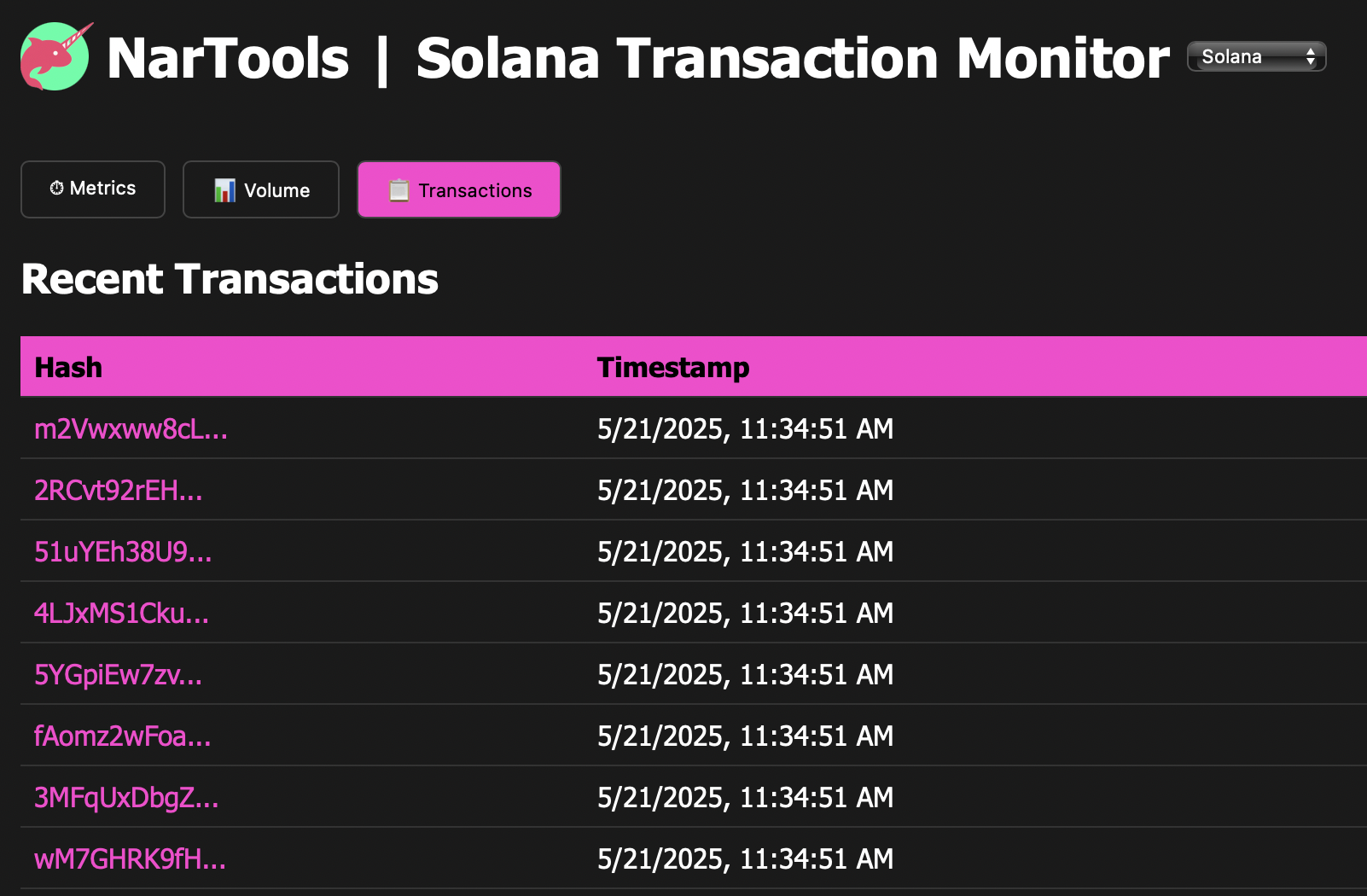The height and width of the screenshot is (896, 1367).
Task: Click the timestamp in the m2Vwxww8cL row
Action: coord(745,428)
